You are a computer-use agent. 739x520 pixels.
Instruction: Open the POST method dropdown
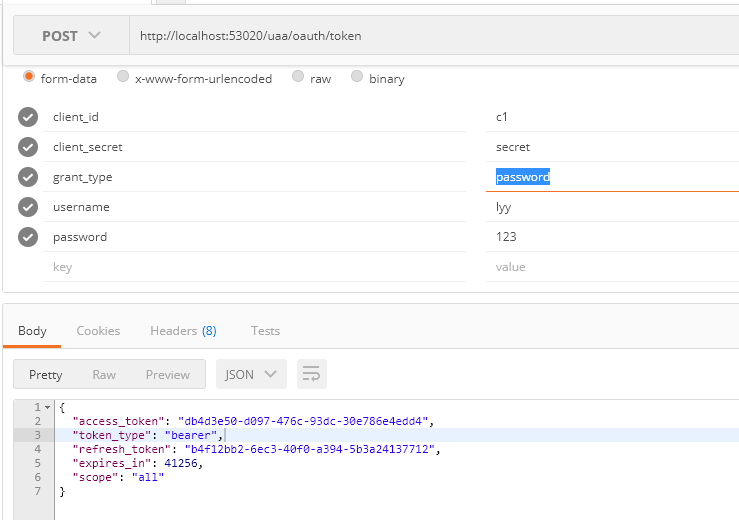click(71, 35)
